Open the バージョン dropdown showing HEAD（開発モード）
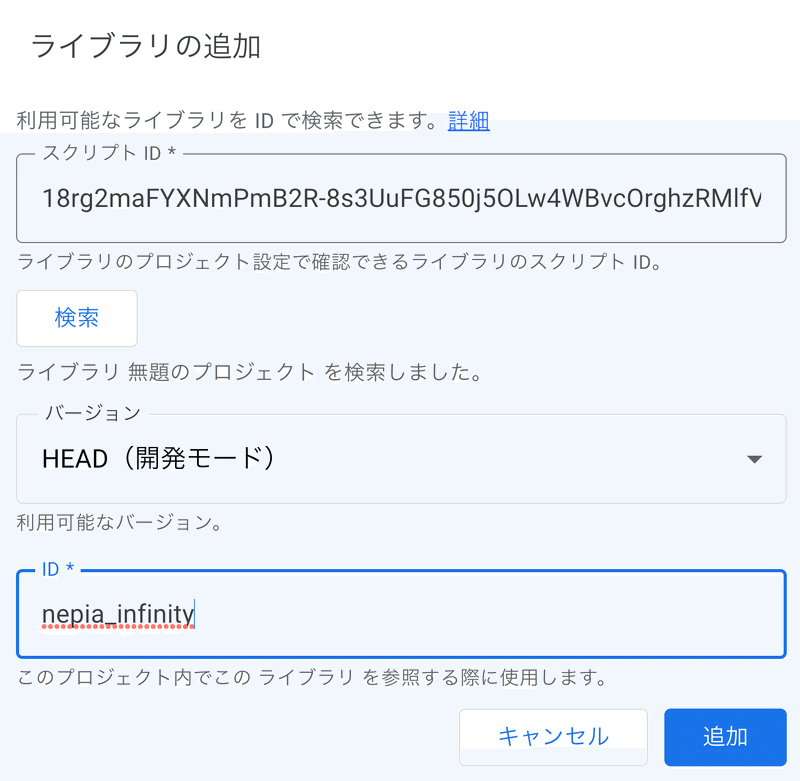The width and height of the screenshot is (800, 781). [x=401, y=459]
